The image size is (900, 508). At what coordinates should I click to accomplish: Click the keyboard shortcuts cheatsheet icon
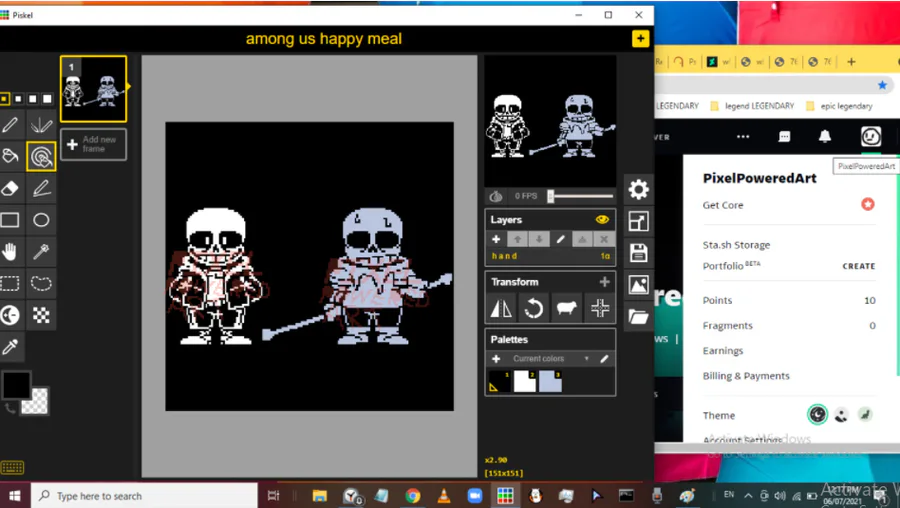coord(12,467)
